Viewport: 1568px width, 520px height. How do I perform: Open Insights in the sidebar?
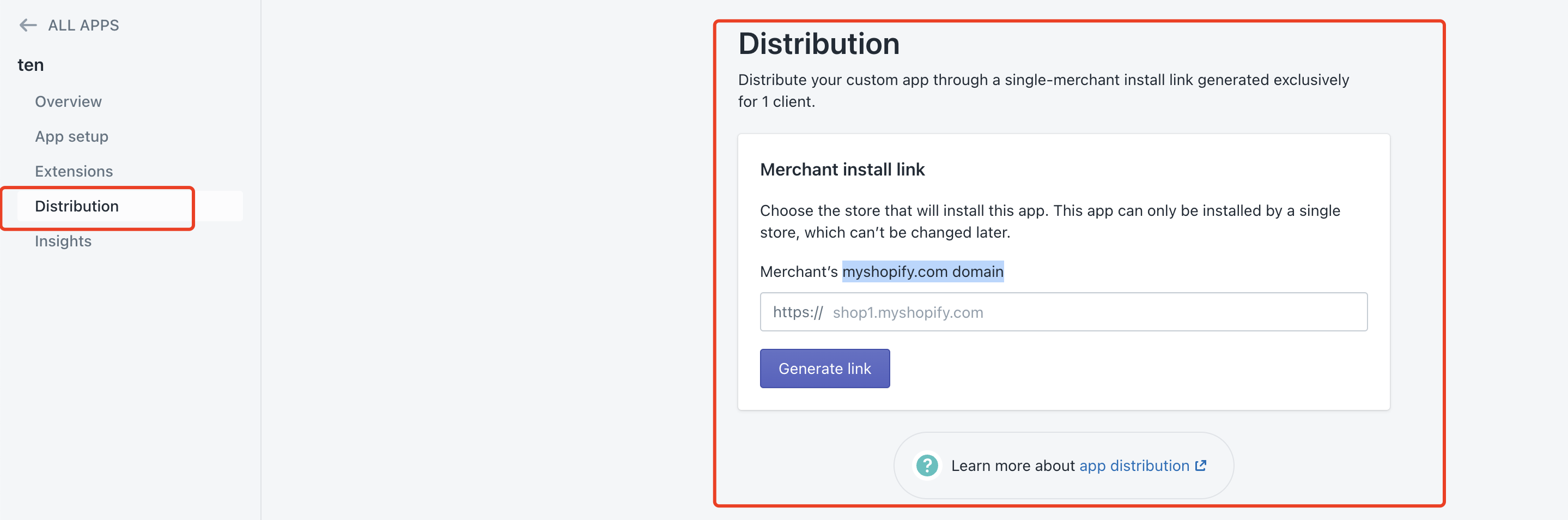63,241
